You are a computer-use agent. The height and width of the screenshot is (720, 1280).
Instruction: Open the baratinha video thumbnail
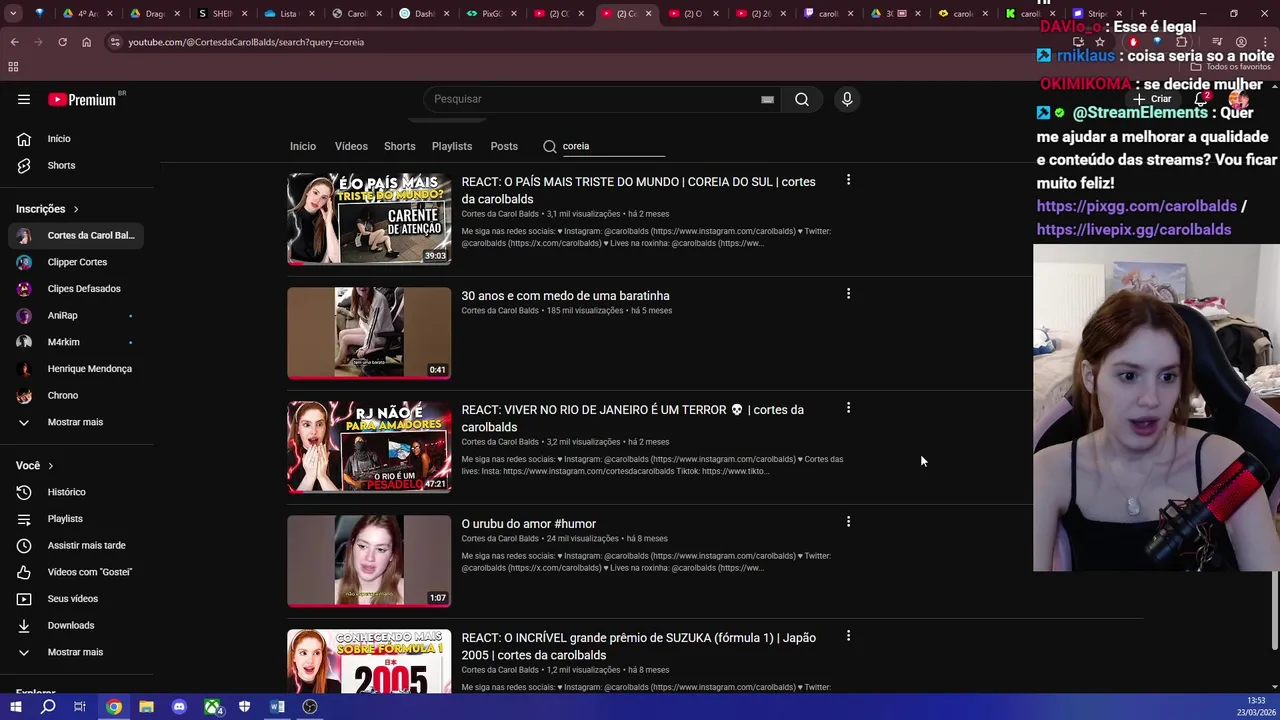pyautogui.click(x=369, y=333)
